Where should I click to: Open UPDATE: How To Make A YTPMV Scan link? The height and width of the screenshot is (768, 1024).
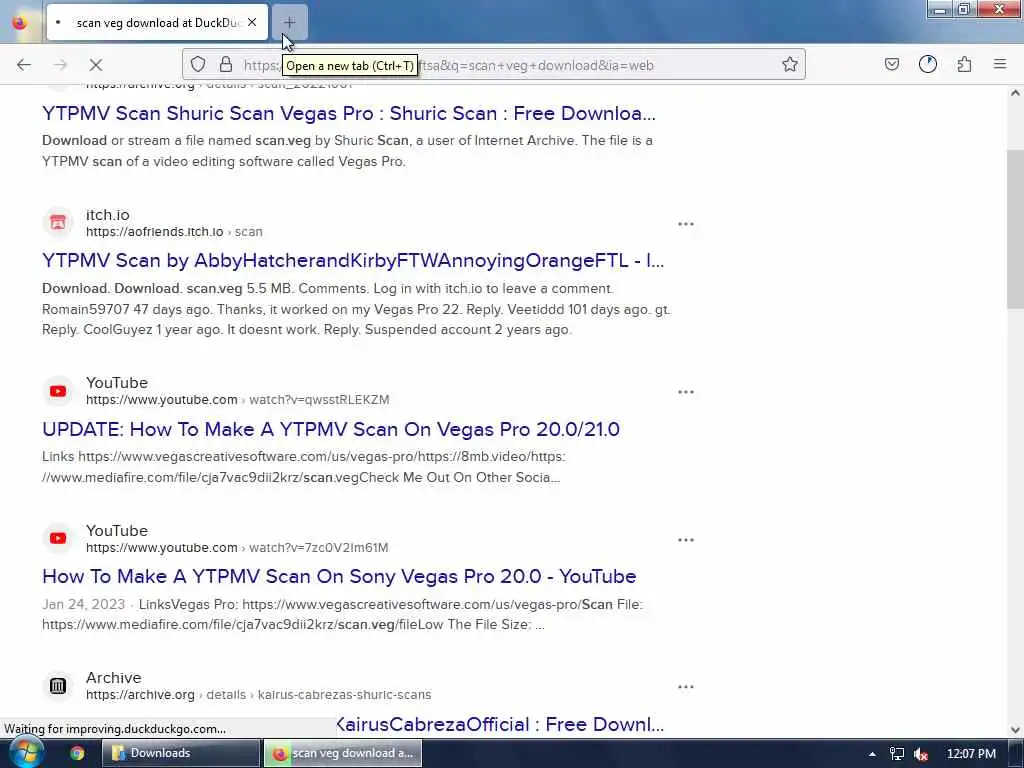click(x=331, y=429)
